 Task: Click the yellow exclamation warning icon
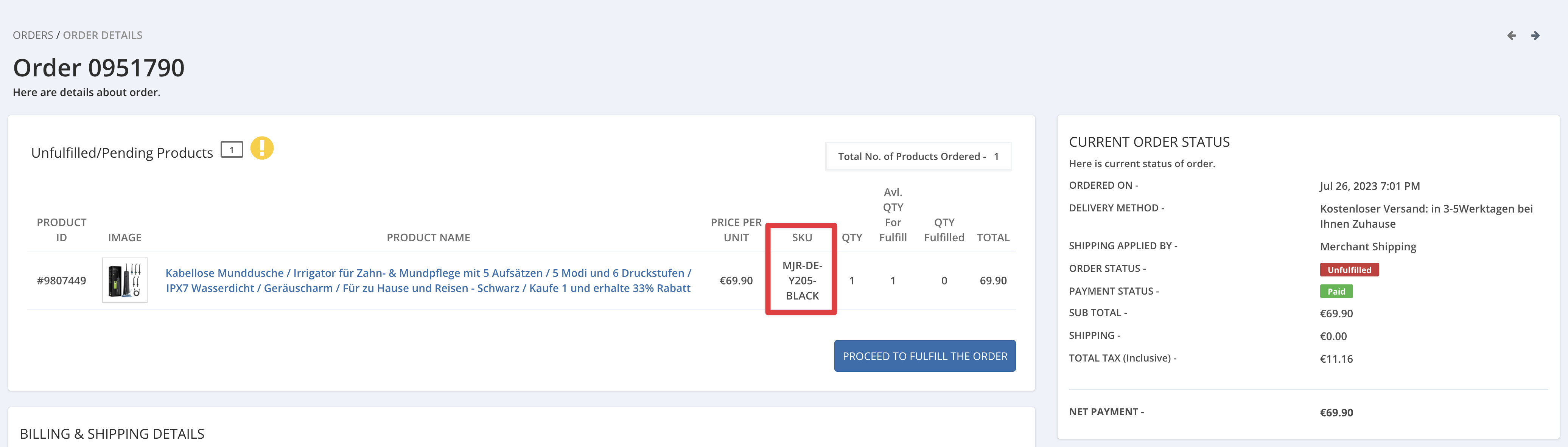click(x=262, y=148)
